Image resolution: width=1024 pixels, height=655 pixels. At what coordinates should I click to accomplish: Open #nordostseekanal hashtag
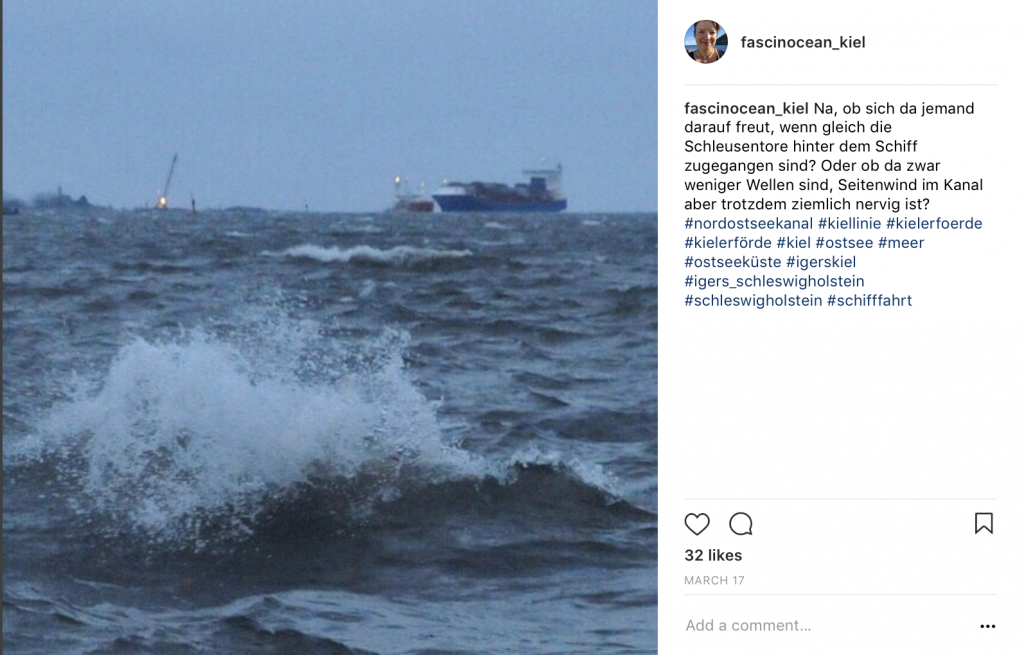748,223
